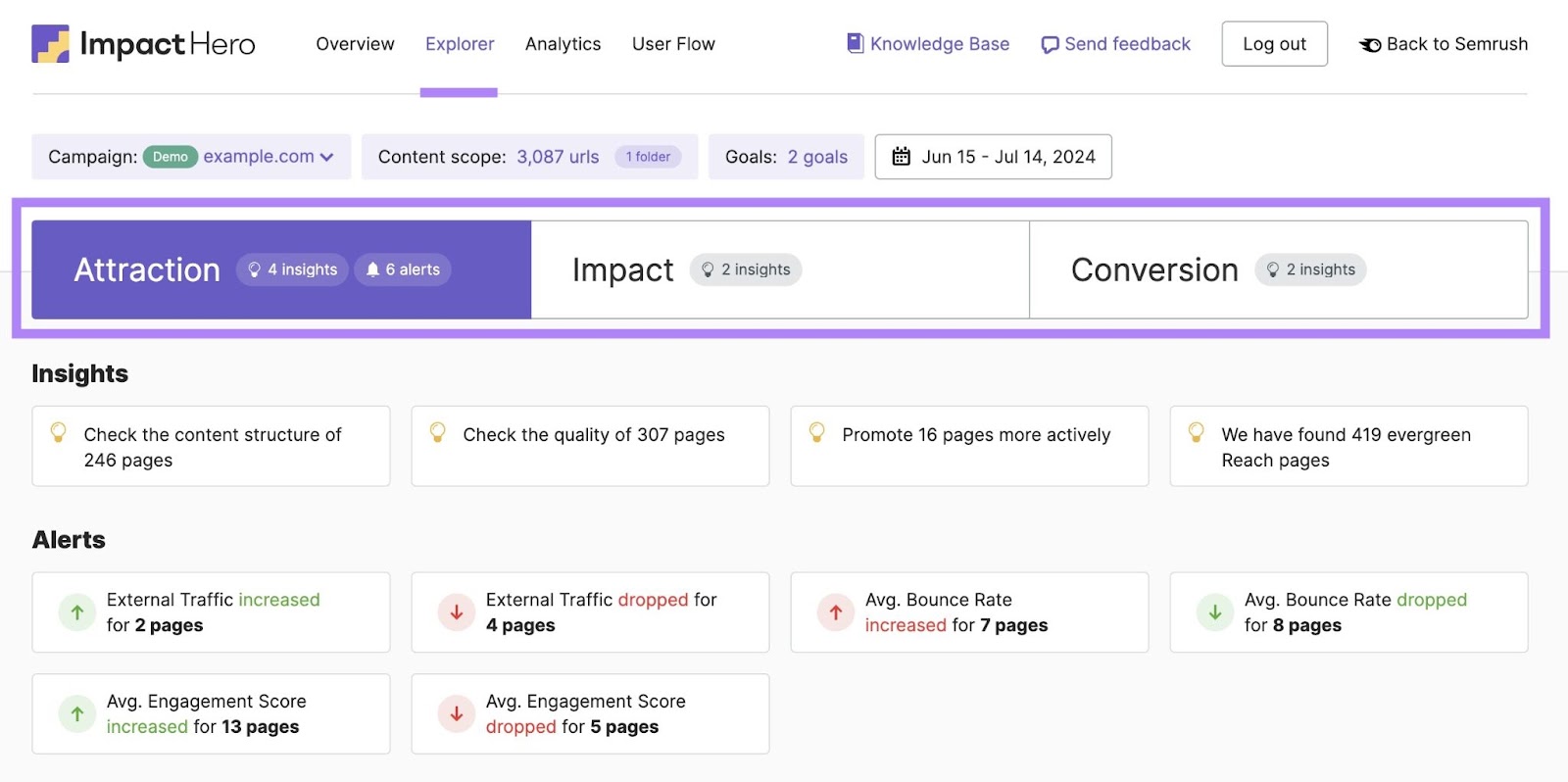Screen dimensions: 1568x782
Task: Click the calendar icon in date picker
Action: click(x=901, y=157)
